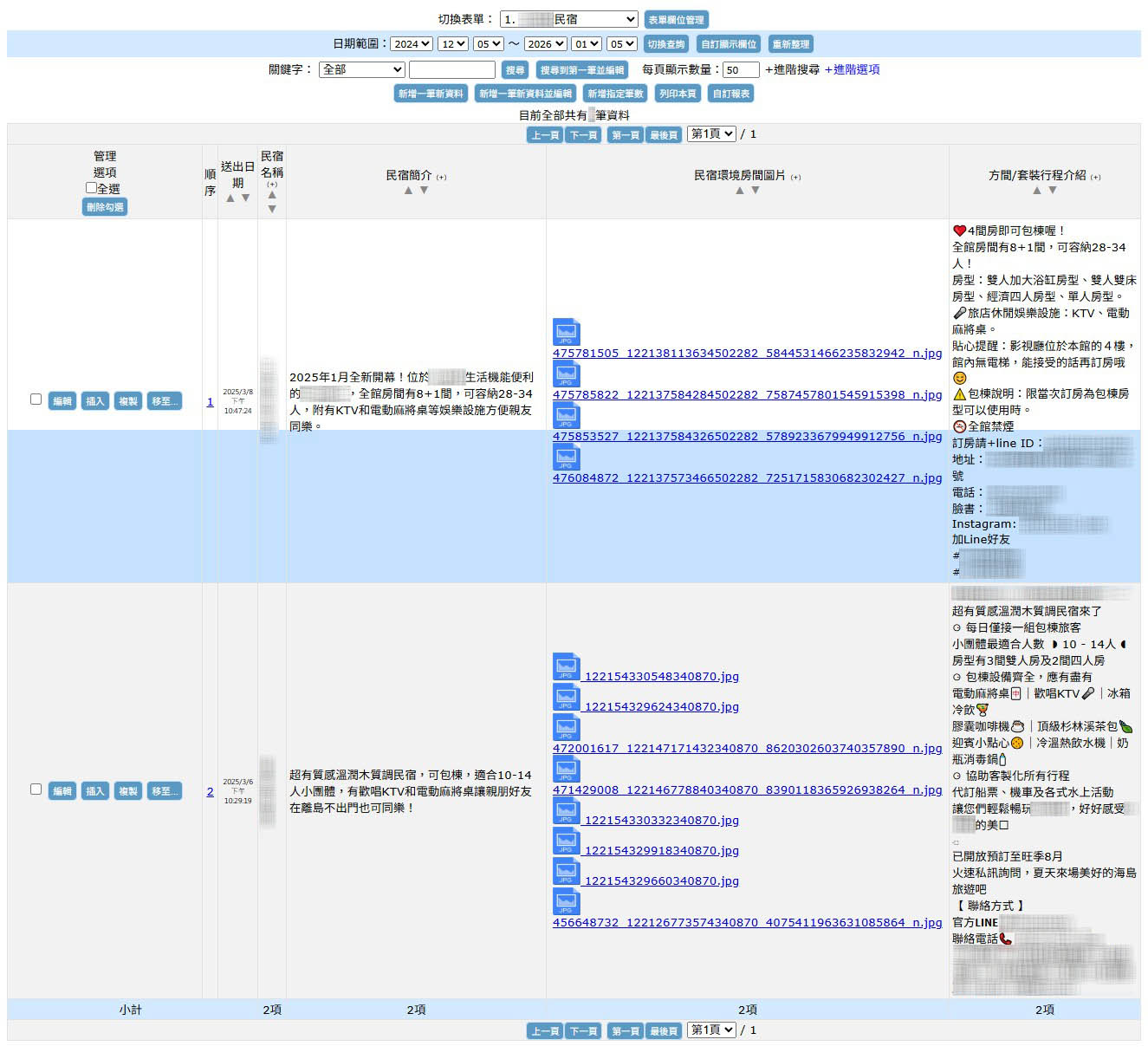Tick the checkbox for row 1
Viewport: 1148px width, 1059px height.
click(36, 400)
